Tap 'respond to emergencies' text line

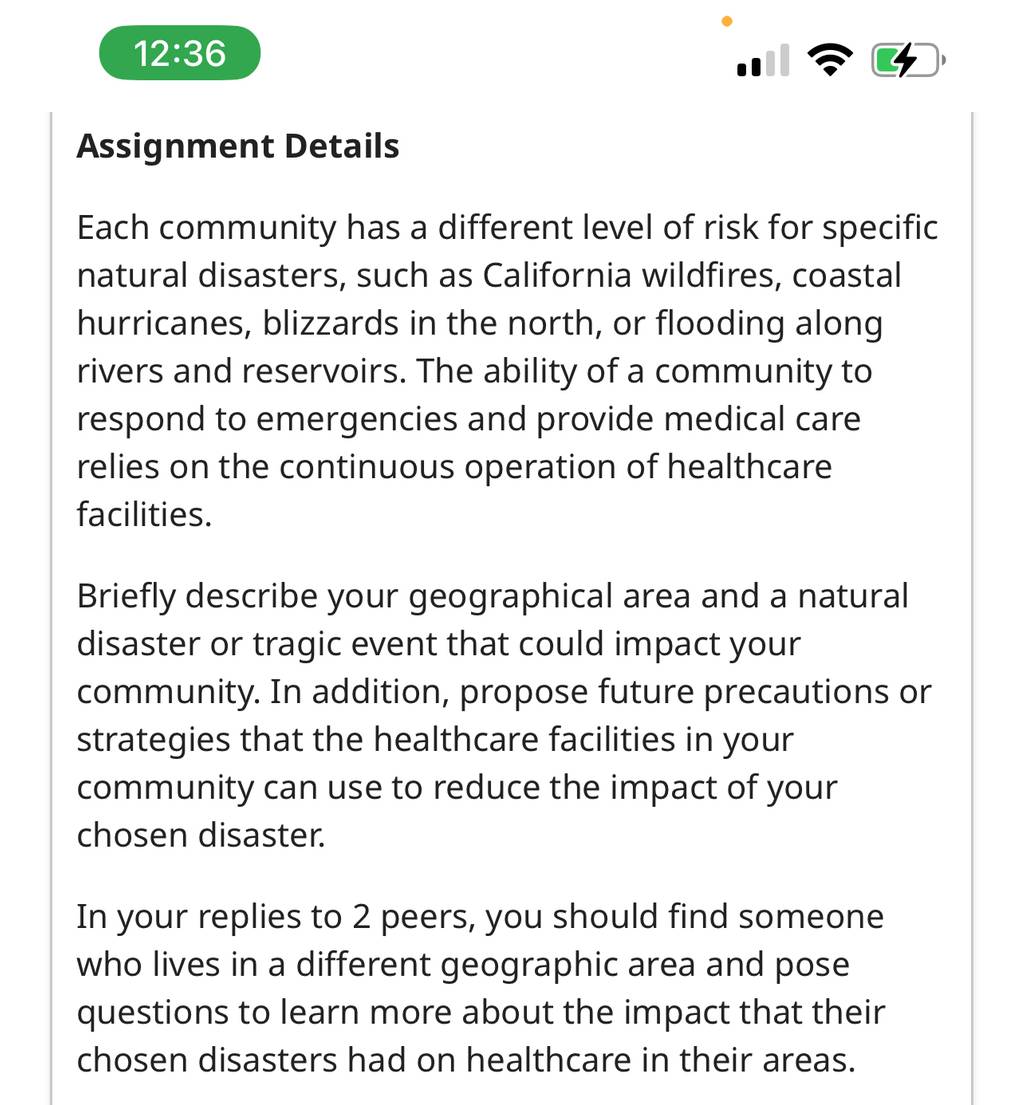(469, 419)
